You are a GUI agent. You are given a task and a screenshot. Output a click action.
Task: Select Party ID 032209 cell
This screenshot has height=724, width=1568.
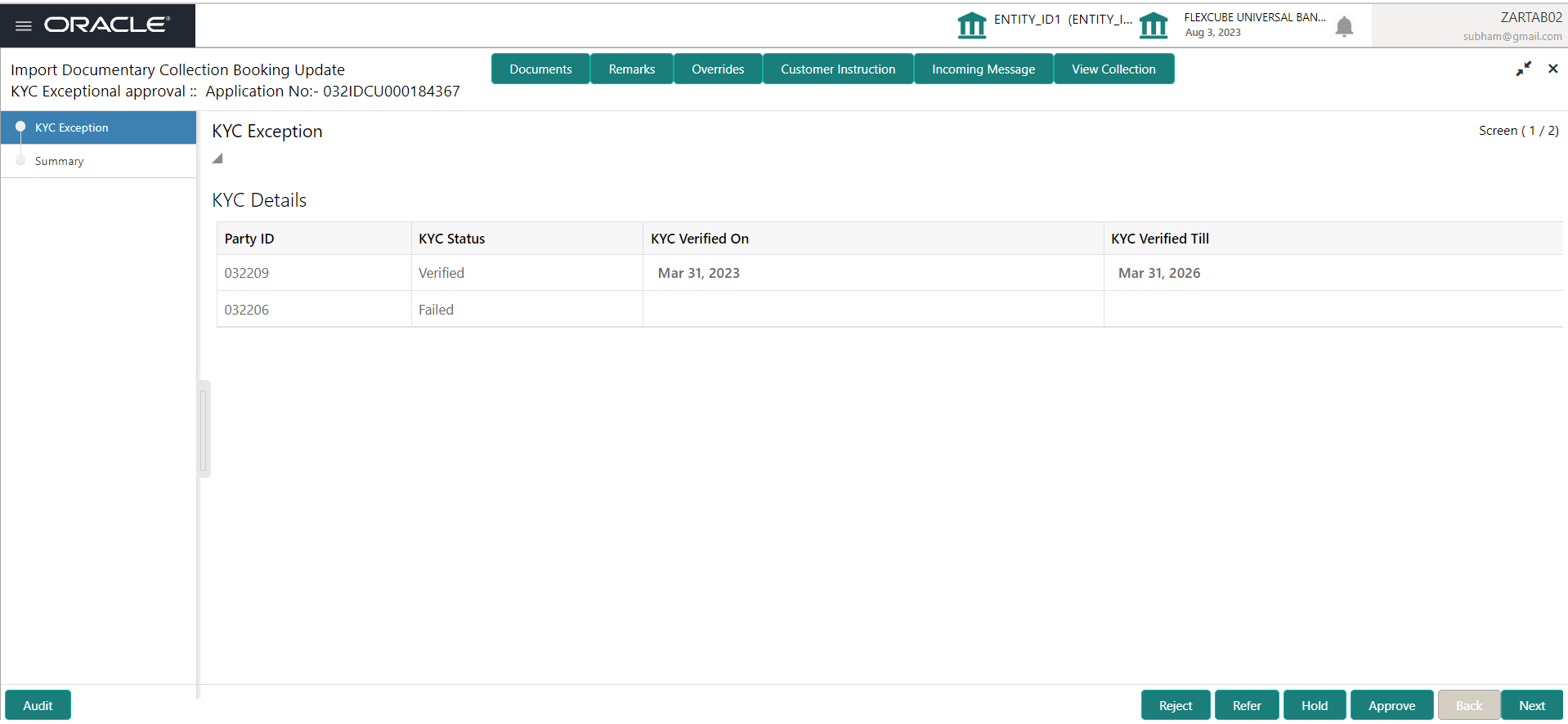[314, 273]
